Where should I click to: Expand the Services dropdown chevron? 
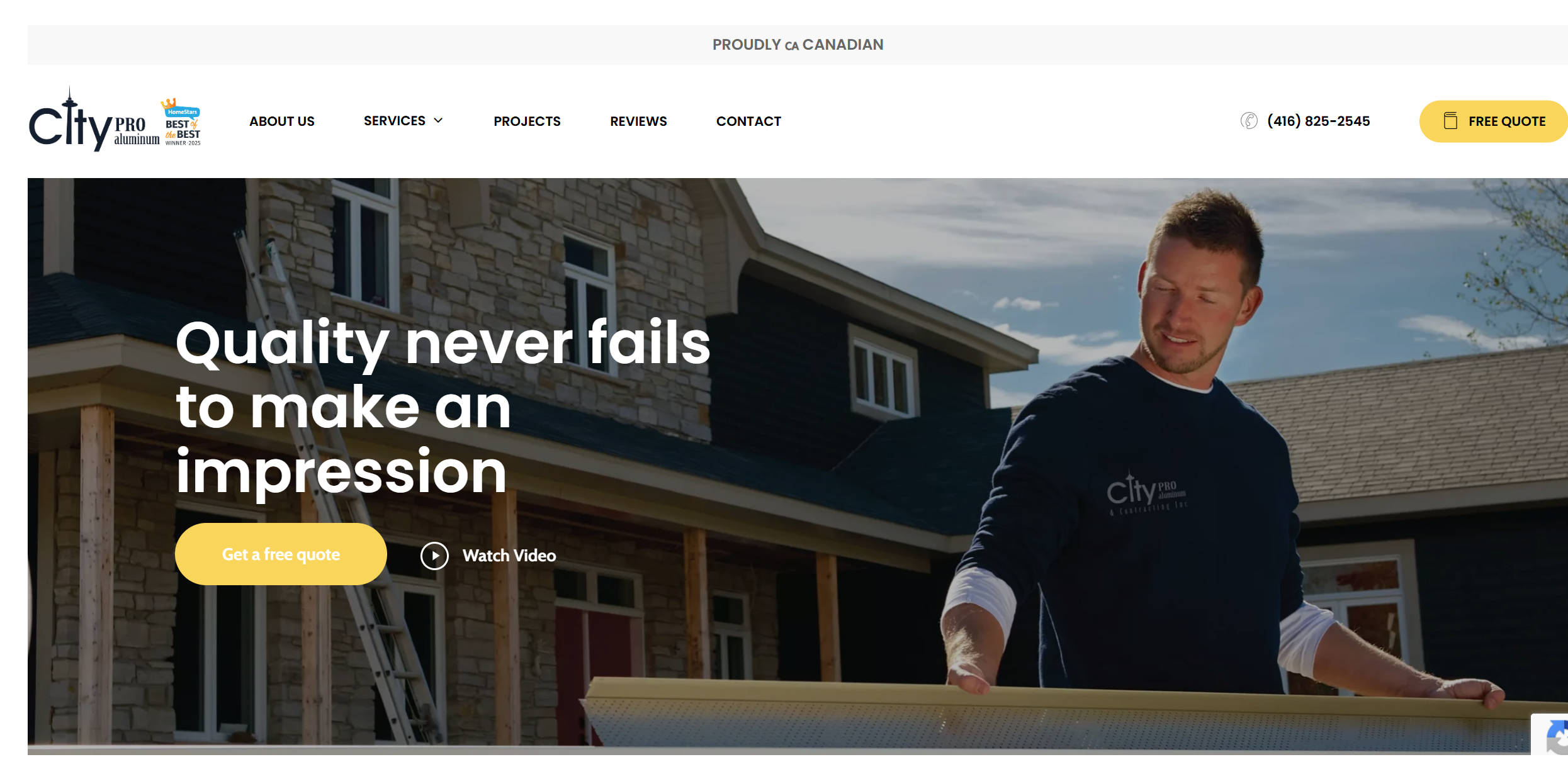coord(438,121)
